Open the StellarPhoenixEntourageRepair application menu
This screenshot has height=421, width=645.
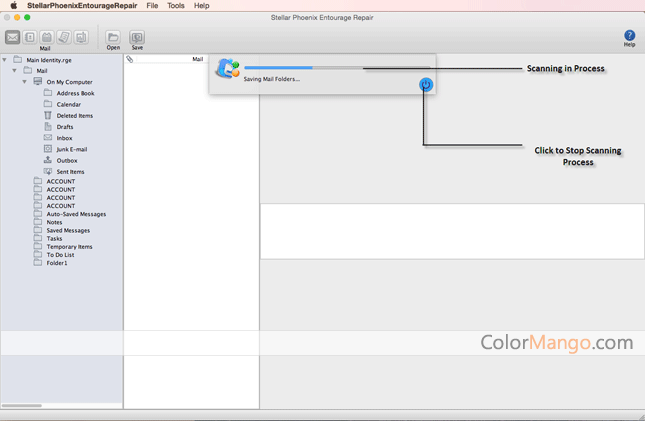click(x=82, y=5)
